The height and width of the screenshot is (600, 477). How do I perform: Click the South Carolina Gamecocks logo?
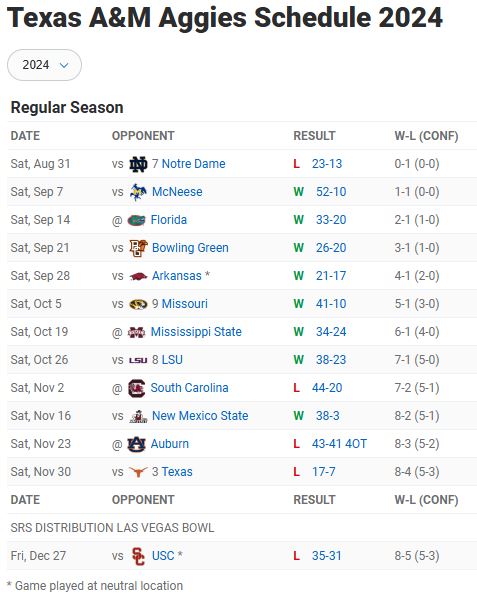pyautogui.click(x=136, y=388)
